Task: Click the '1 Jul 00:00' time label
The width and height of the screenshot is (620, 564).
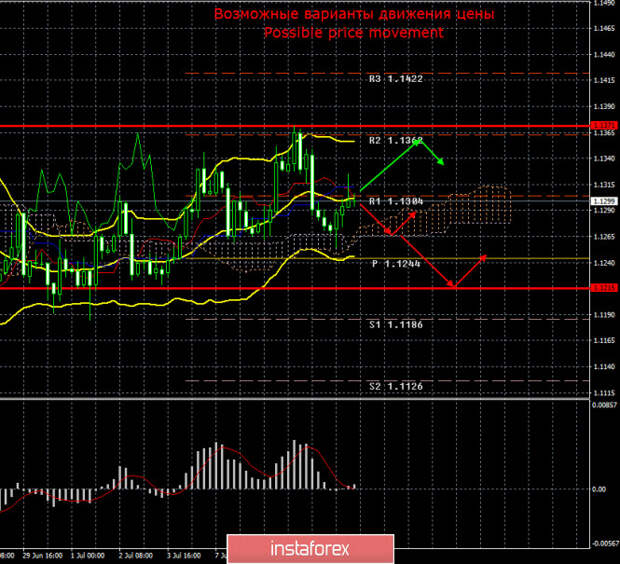Action: tap(87, 556)
